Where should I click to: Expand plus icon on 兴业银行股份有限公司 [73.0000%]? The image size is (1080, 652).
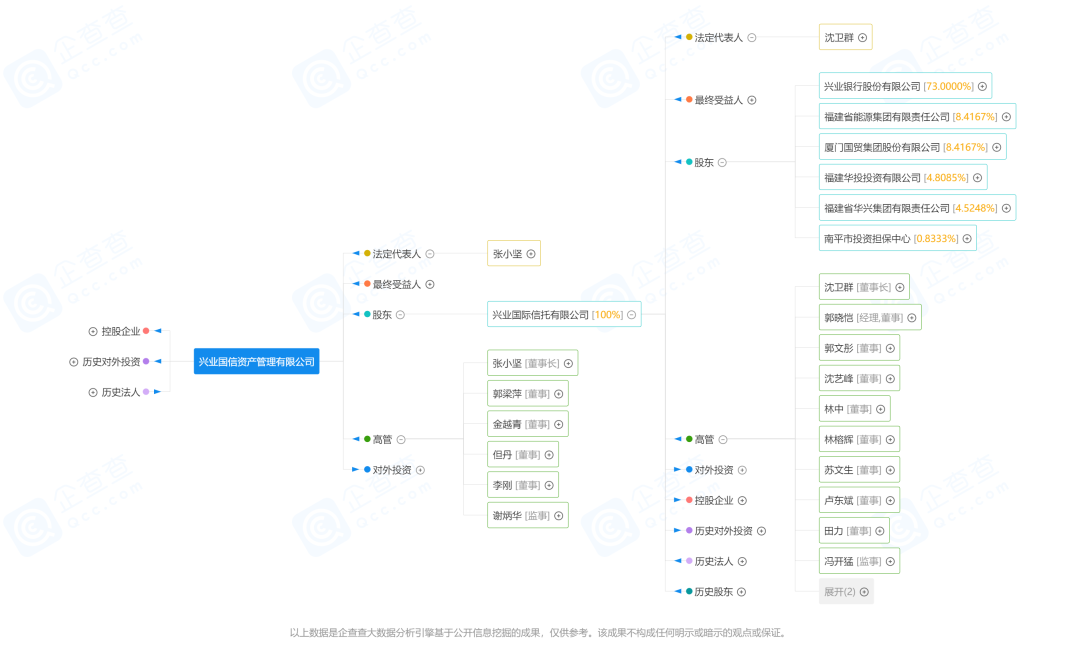pyautogui.click(x=983, y=87)
